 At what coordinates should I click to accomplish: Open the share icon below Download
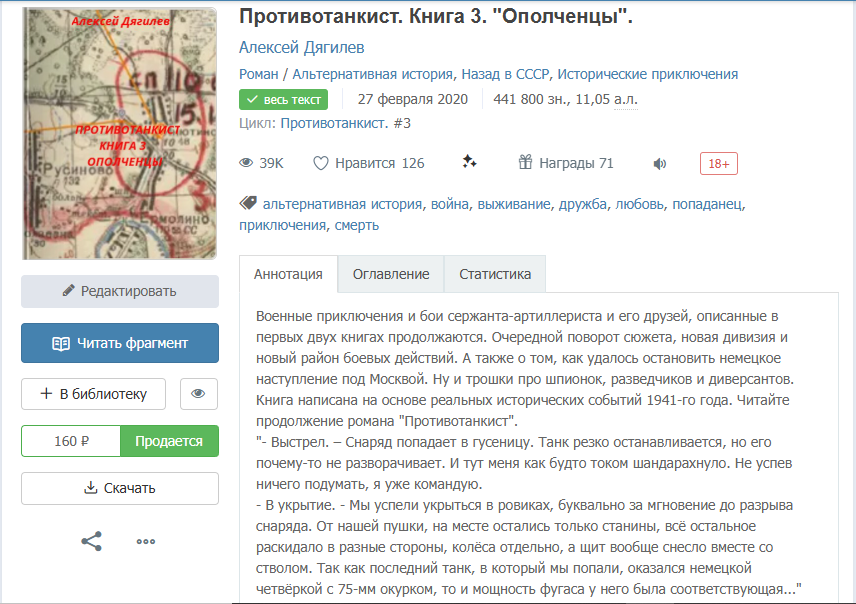[91, 541]
